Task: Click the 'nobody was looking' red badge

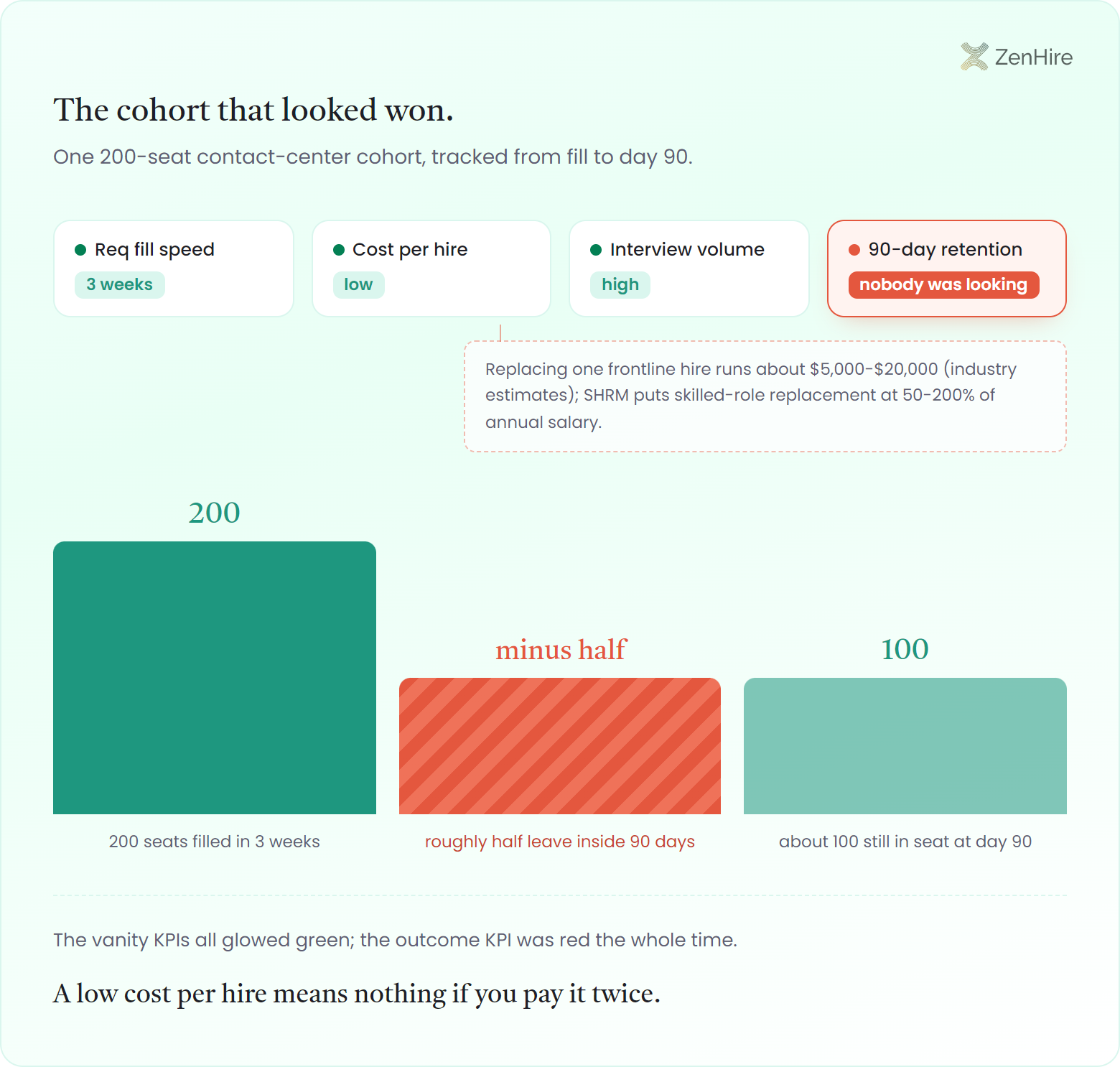Action: click(x=943, y=284)
